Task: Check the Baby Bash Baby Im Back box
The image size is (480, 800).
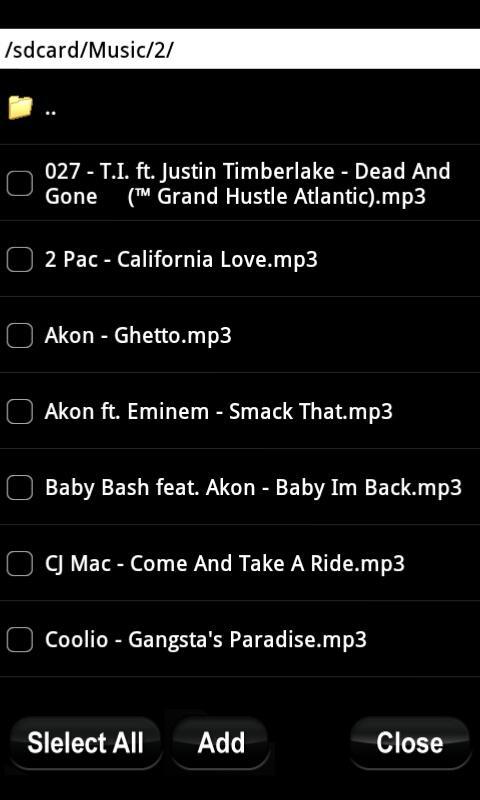Action: click(19, 487)
